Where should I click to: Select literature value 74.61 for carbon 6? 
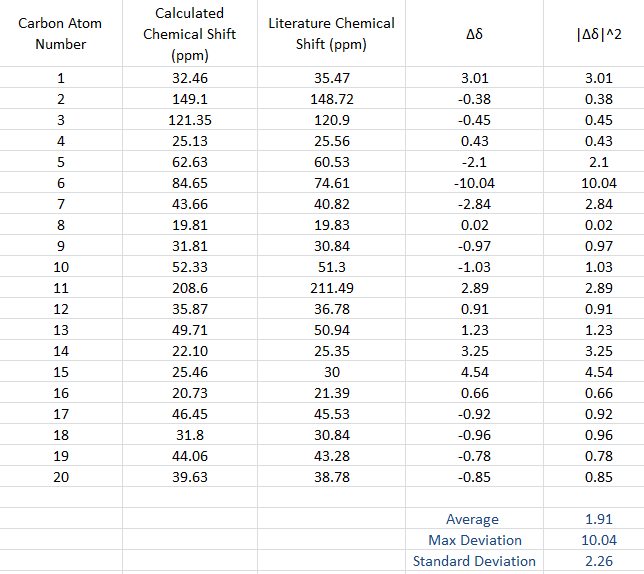(331, 182)
